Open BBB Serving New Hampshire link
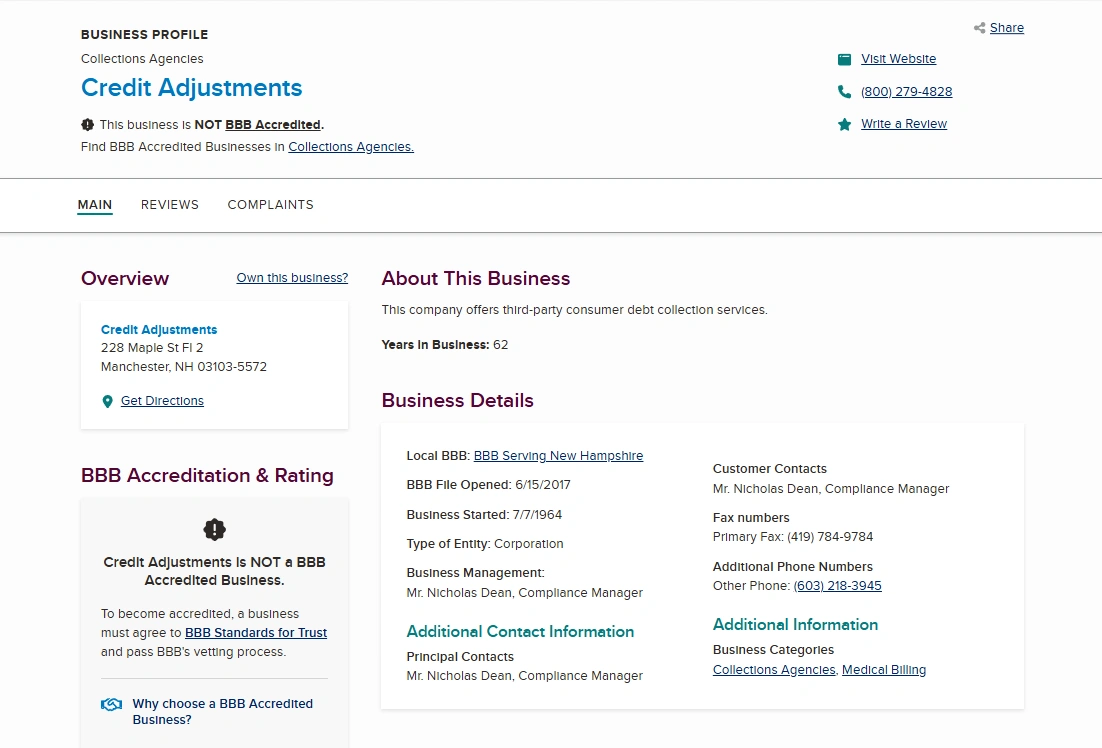 (558, 456)
